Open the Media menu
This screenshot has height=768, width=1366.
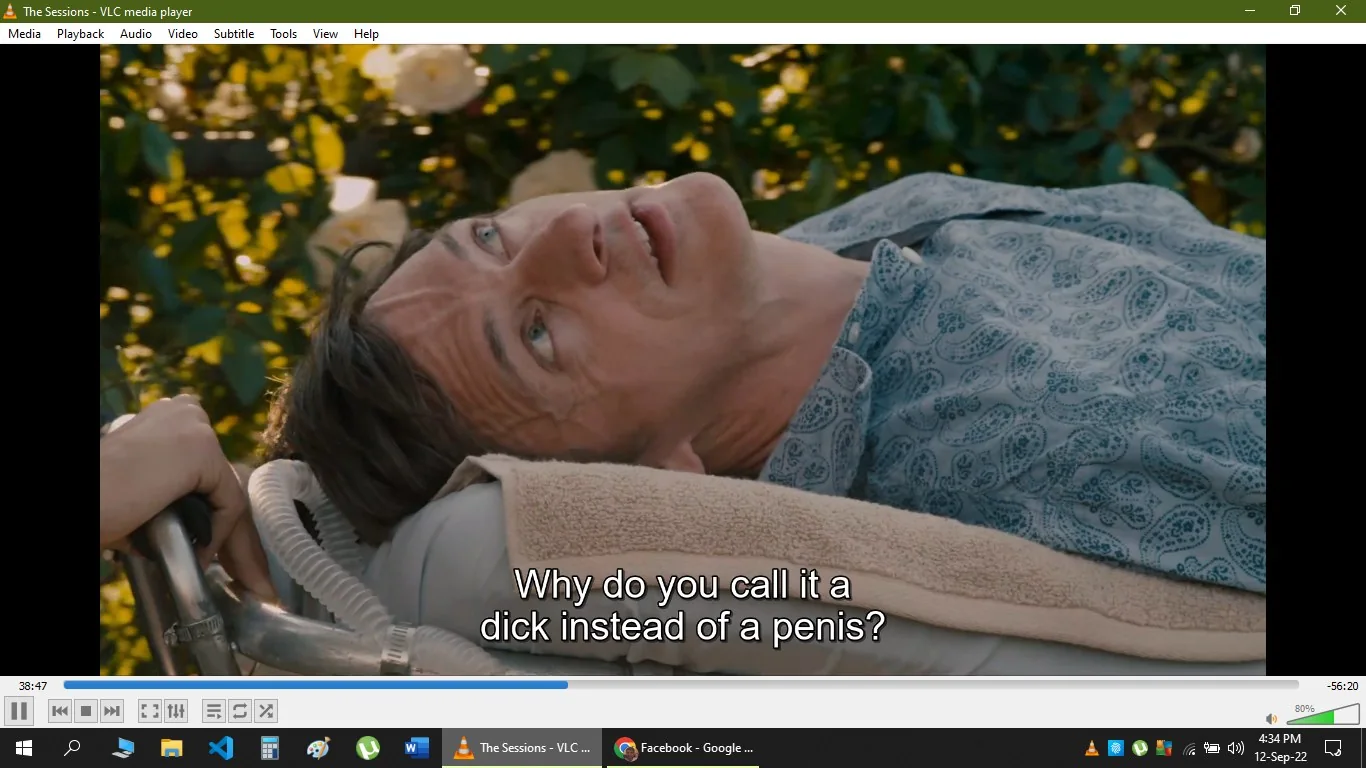(24, 34)
